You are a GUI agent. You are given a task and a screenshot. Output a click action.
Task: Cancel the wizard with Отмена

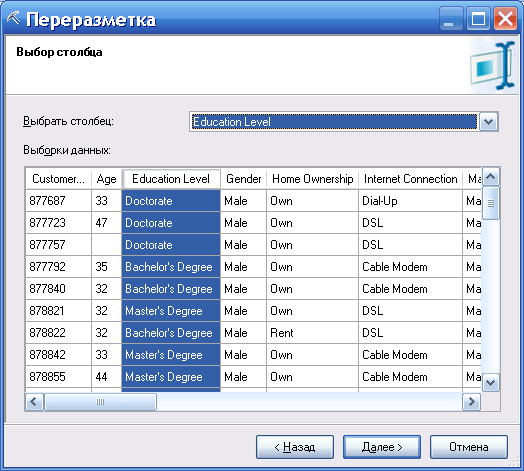469,447
